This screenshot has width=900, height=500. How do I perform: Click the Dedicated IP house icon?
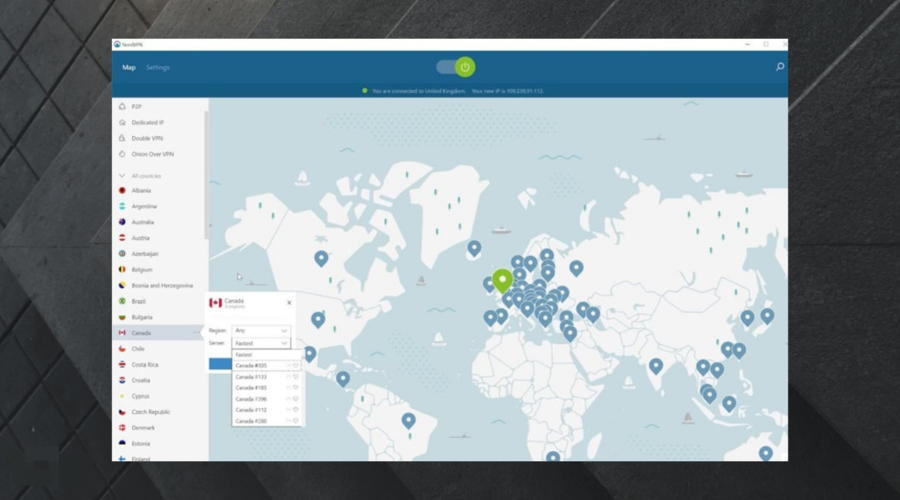(122, 122)
